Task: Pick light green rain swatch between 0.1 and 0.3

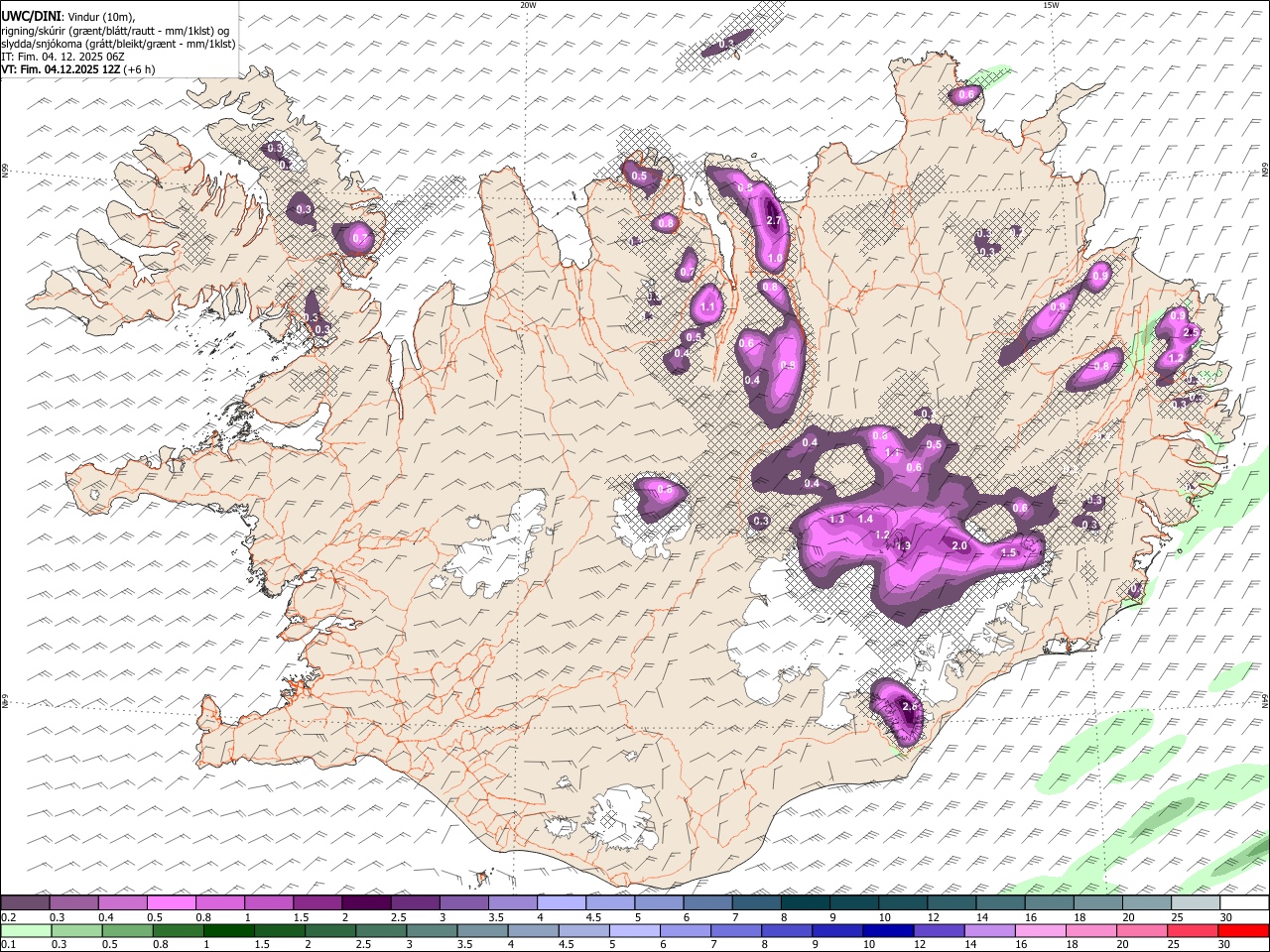Action: click(26, 930)
